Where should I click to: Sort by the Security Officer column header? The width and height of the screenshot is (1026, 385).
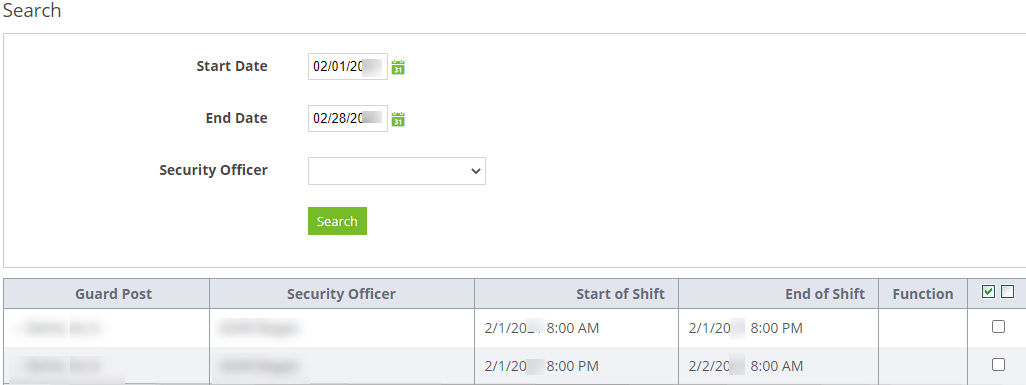click(x=341, y=294)
